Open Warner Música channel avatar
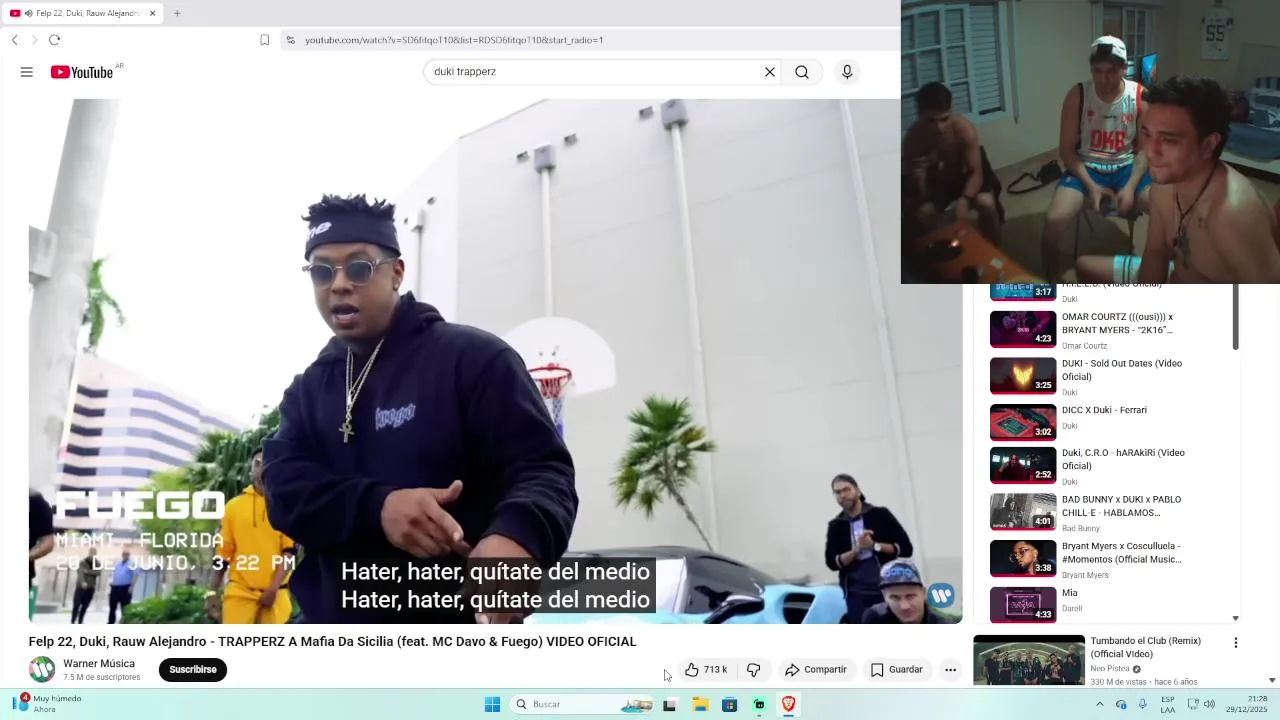 42,670
